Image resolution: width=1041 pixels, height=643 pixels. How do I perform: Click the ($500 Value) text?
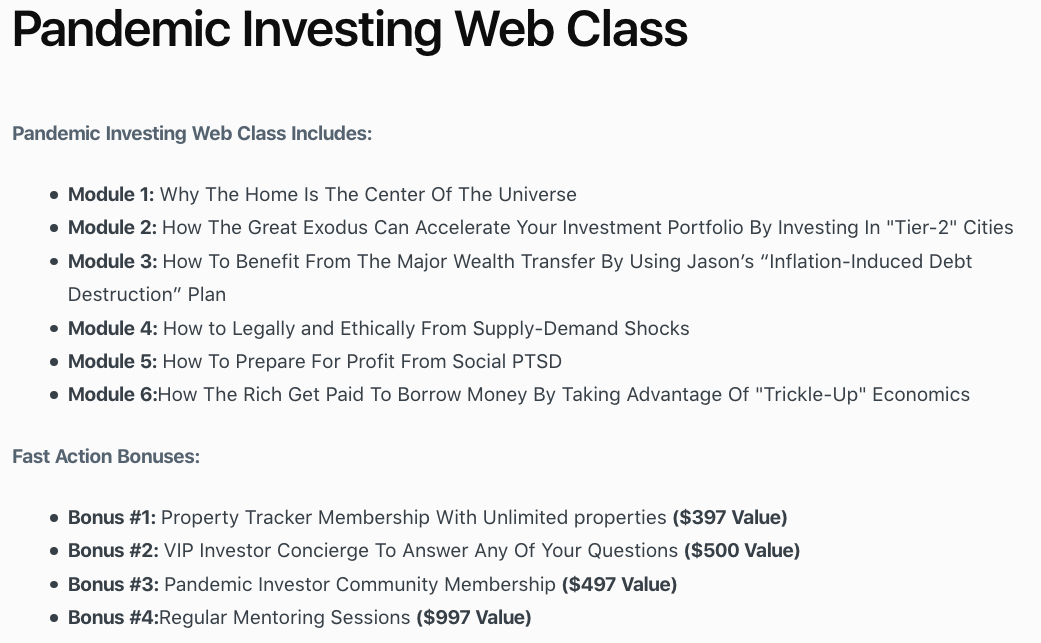[x=742, y=551]
